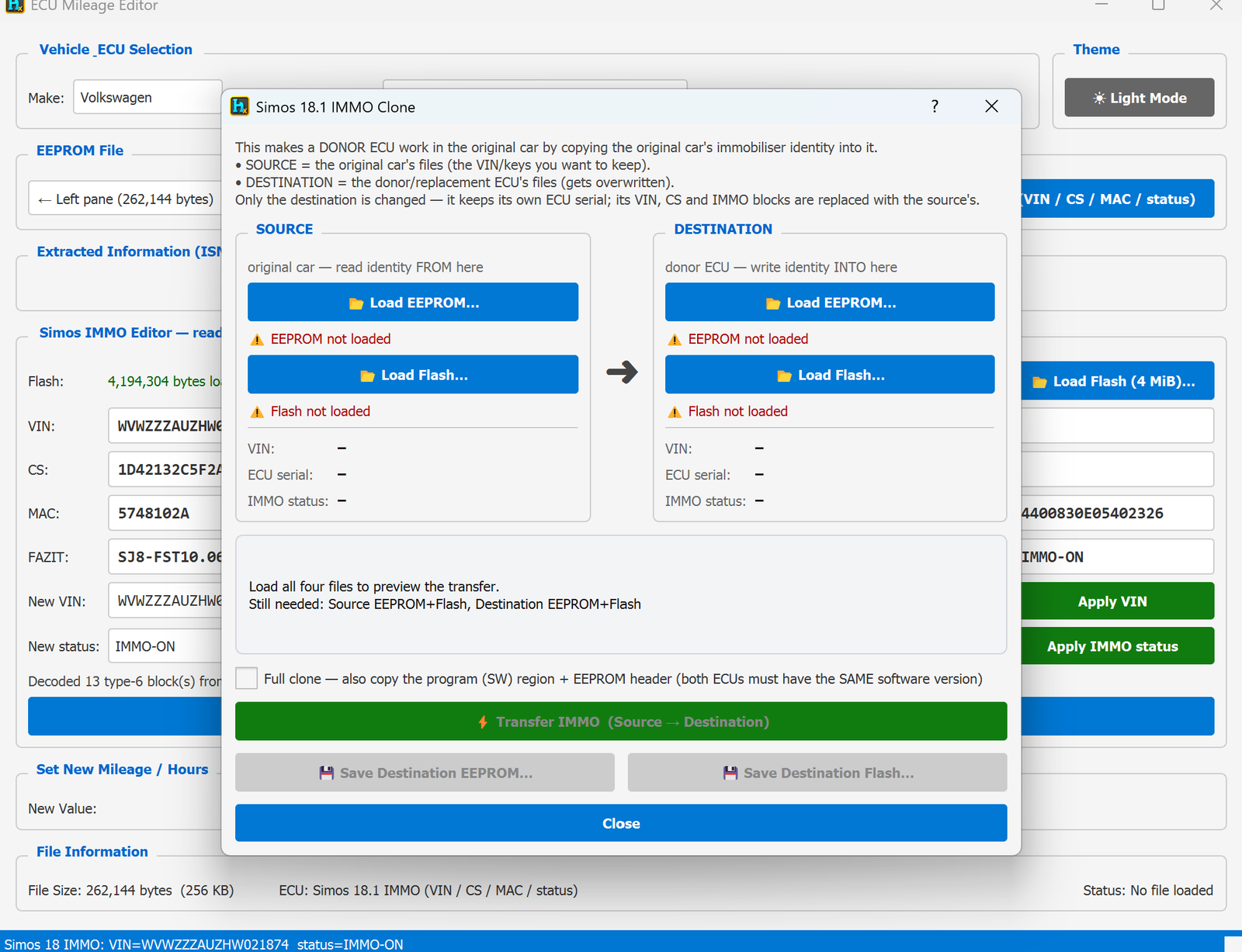Screen dimensions: 1242x952
Task: Click Transfer IMMO Source to Destination
Action: tap(621, 722)
